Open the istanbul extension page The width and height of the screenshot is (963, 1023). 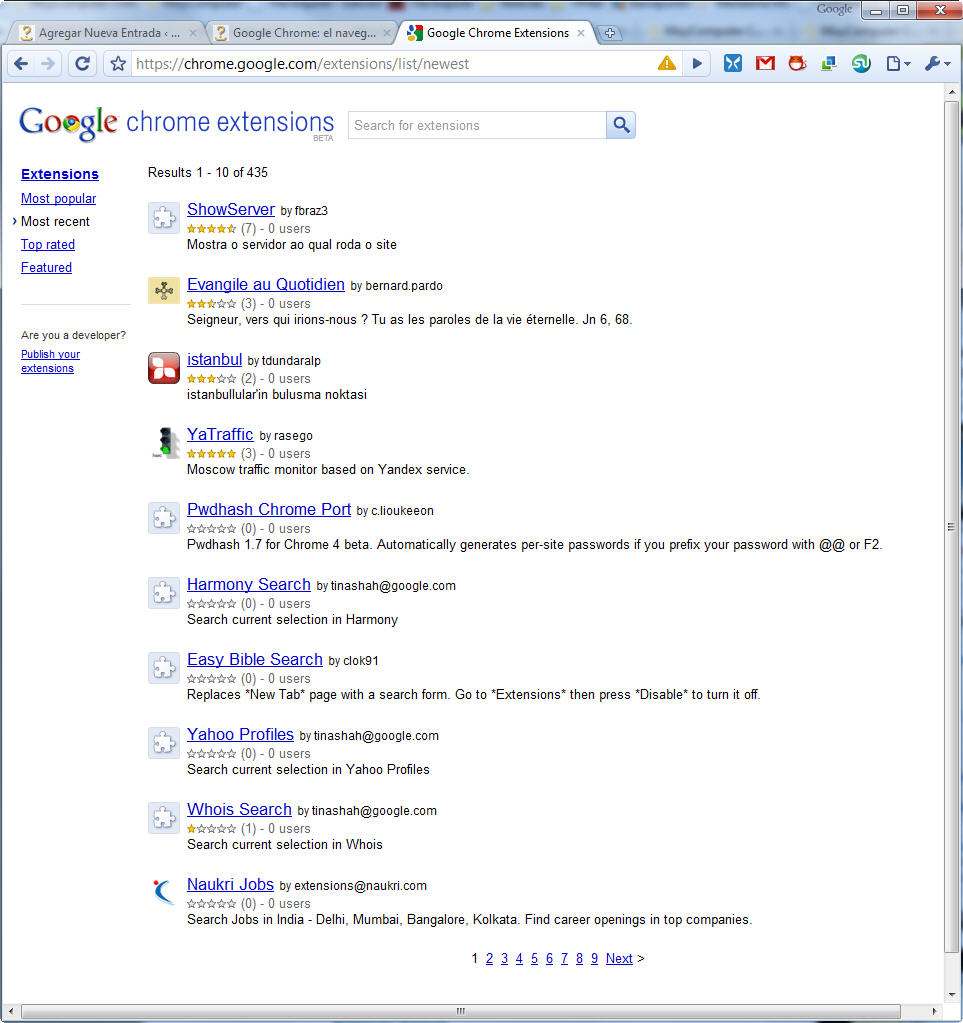214,359
